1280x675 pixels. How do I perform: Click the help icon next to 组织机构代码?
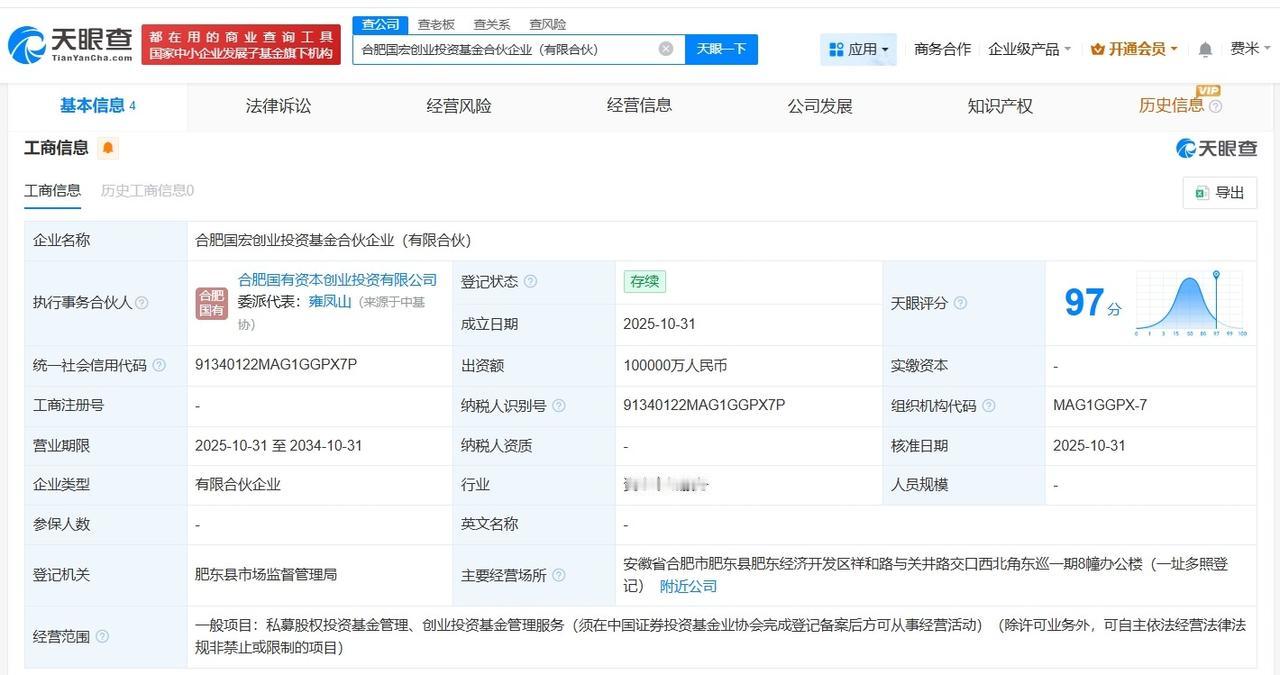(x=990, y=405)
